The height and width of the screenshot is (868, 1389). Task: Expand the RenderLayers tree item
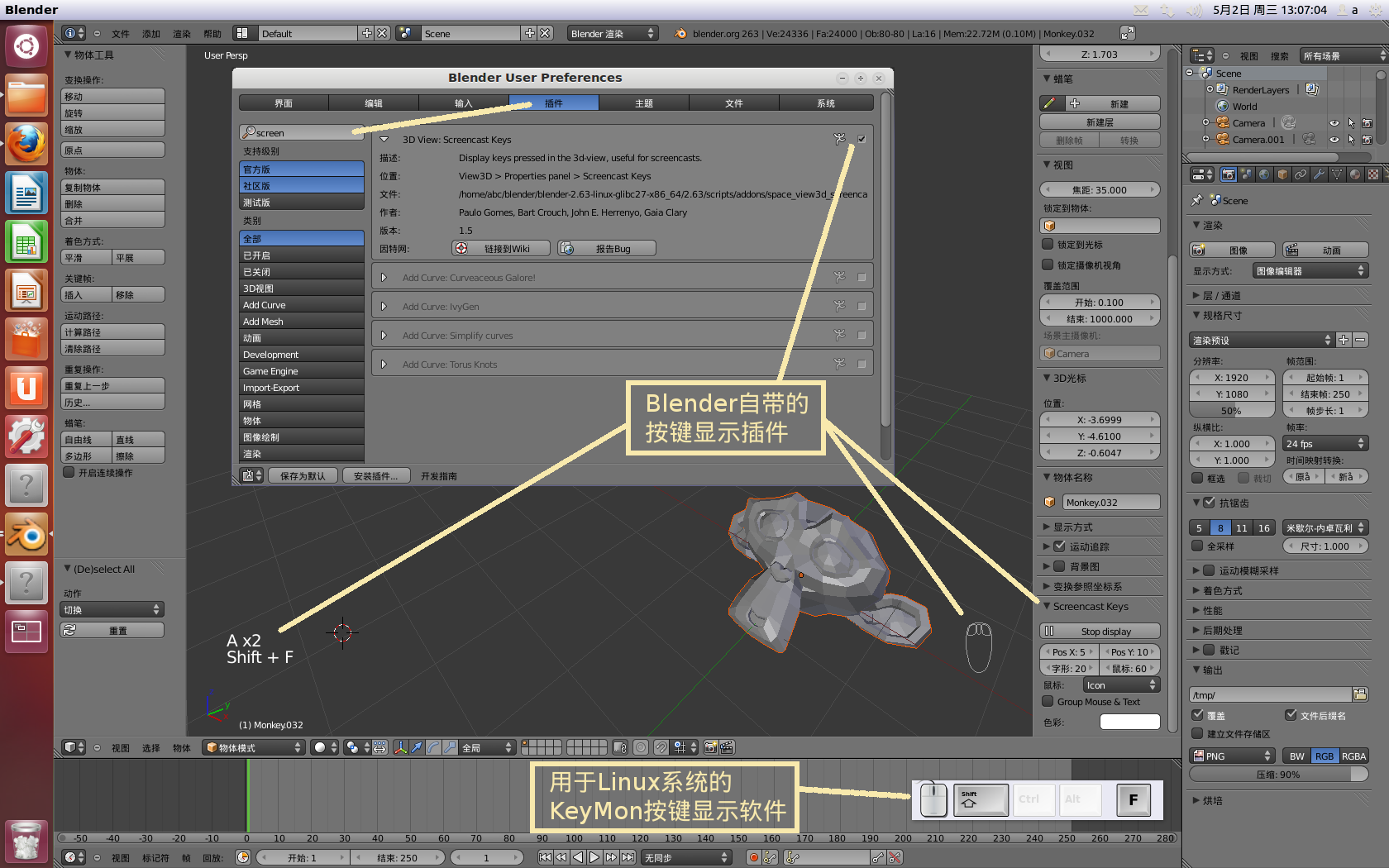click(1210, 89)
